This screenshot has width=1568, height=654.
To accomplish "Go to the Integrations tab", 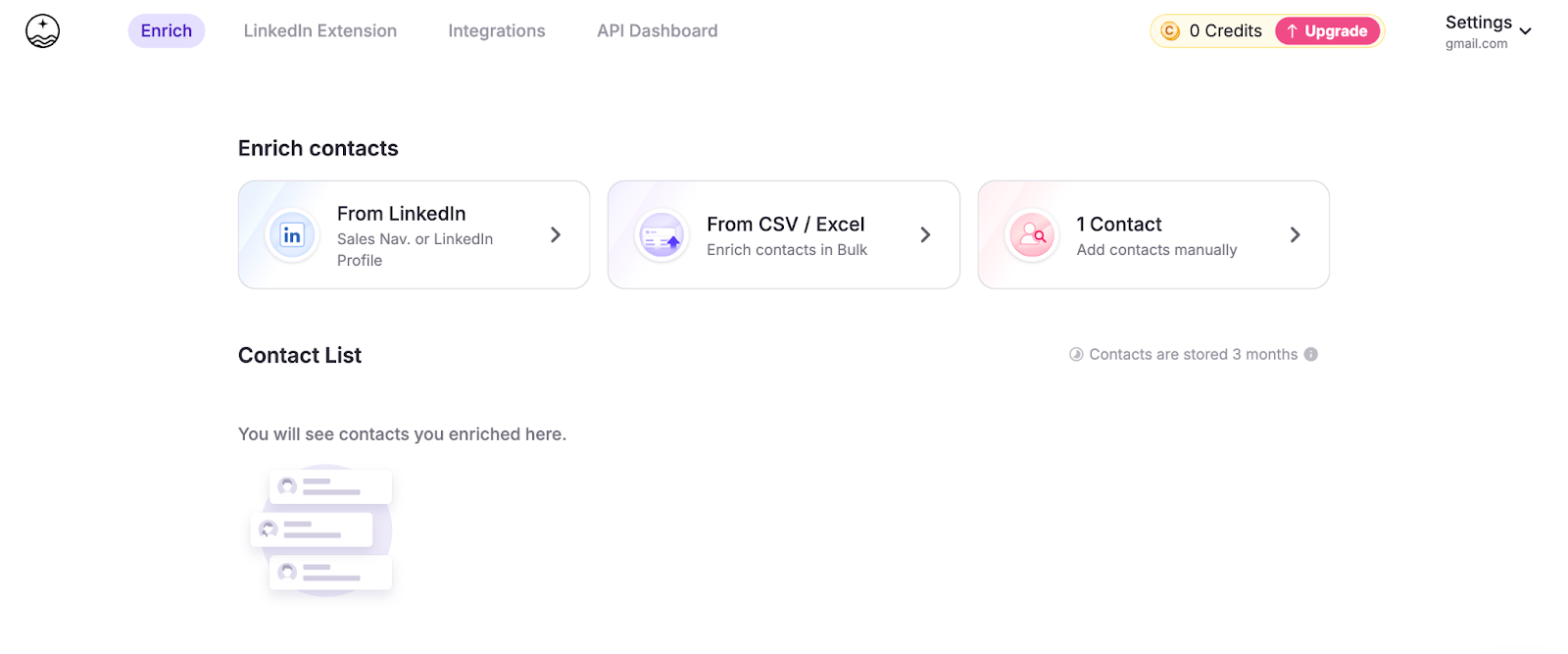I will click(497, 31).
